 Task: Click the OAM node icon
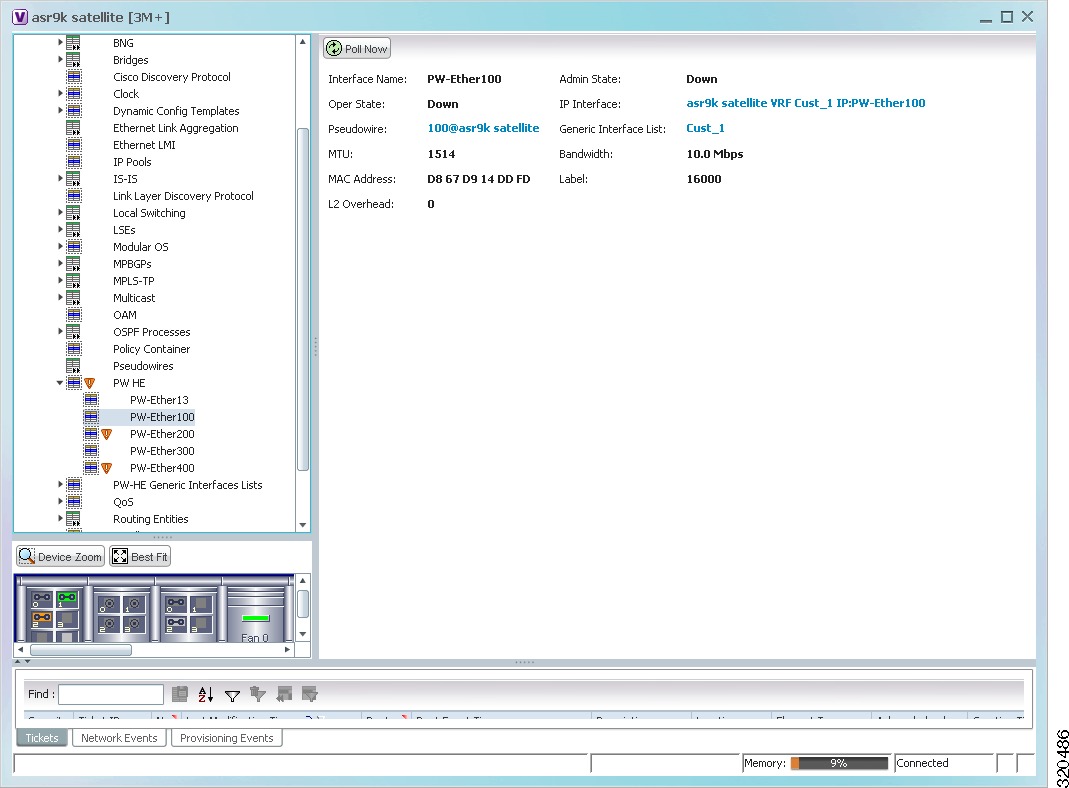point(74,315)
